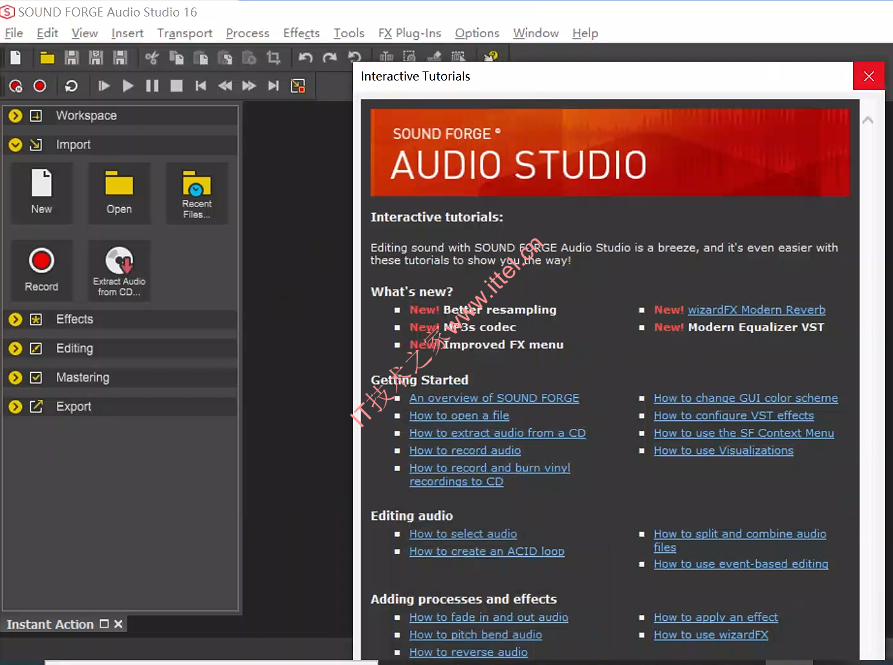The height and width of the screenshot is (665, 893).
Task: Click the Save disk icon in the toolbar
Action: point(72,58)
